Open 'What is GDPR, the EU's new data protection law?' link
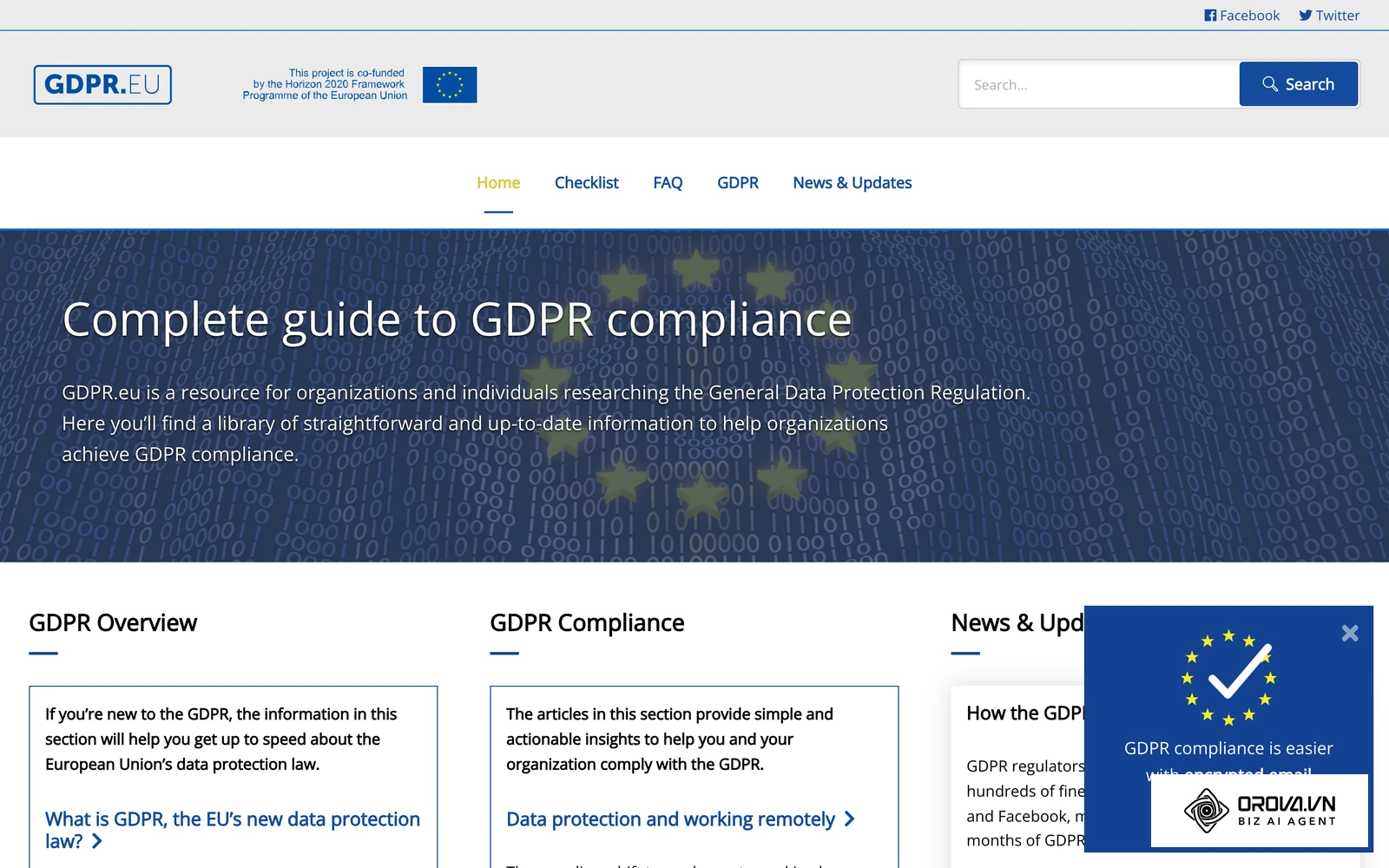 click(233, 830)
